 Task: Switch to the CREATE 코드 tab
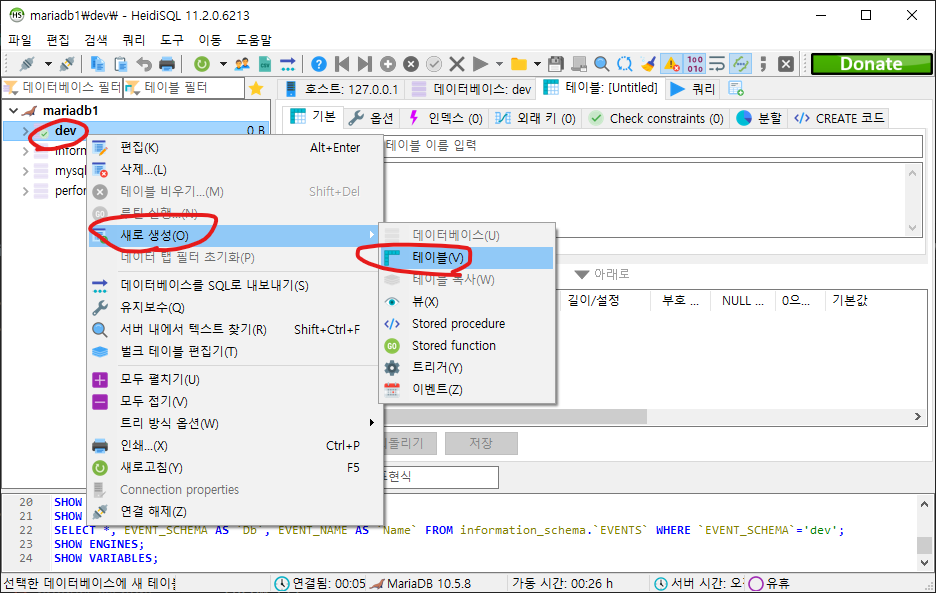pos(839,118)
